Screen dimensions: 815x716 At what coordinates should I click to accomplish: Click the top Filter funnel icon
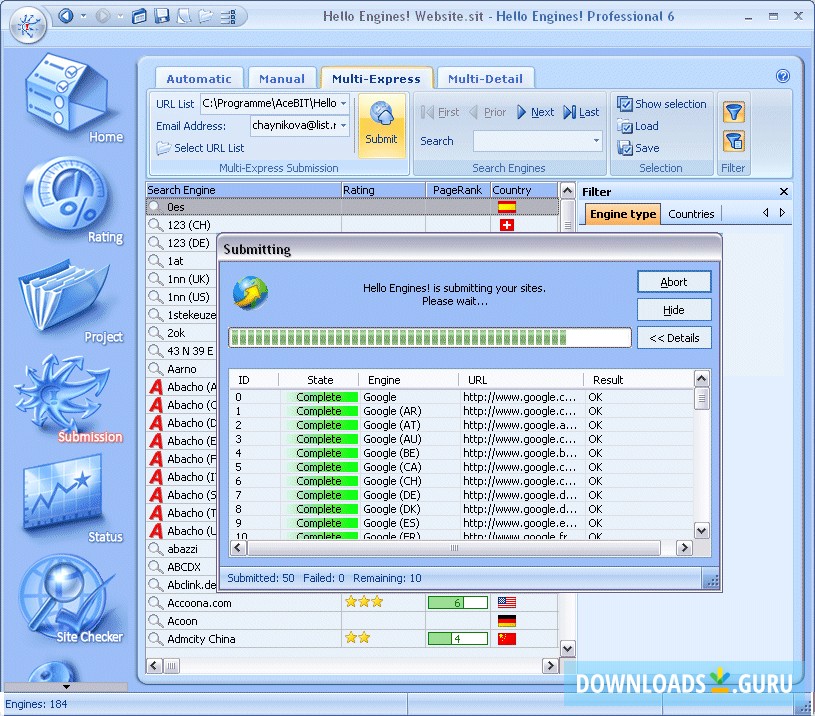pyautogui.click(x=733, y=112)
